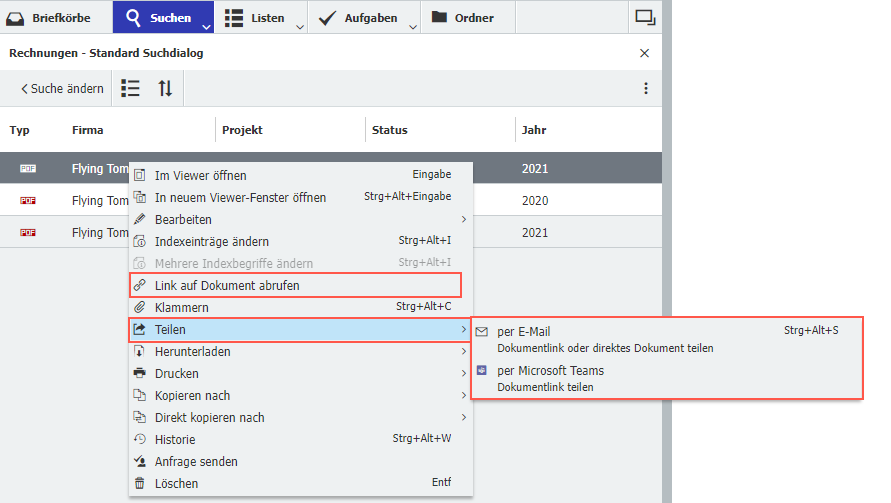Click the sort order arrows icon
This screenshot has height=503, width=891.
pos(165,89)
